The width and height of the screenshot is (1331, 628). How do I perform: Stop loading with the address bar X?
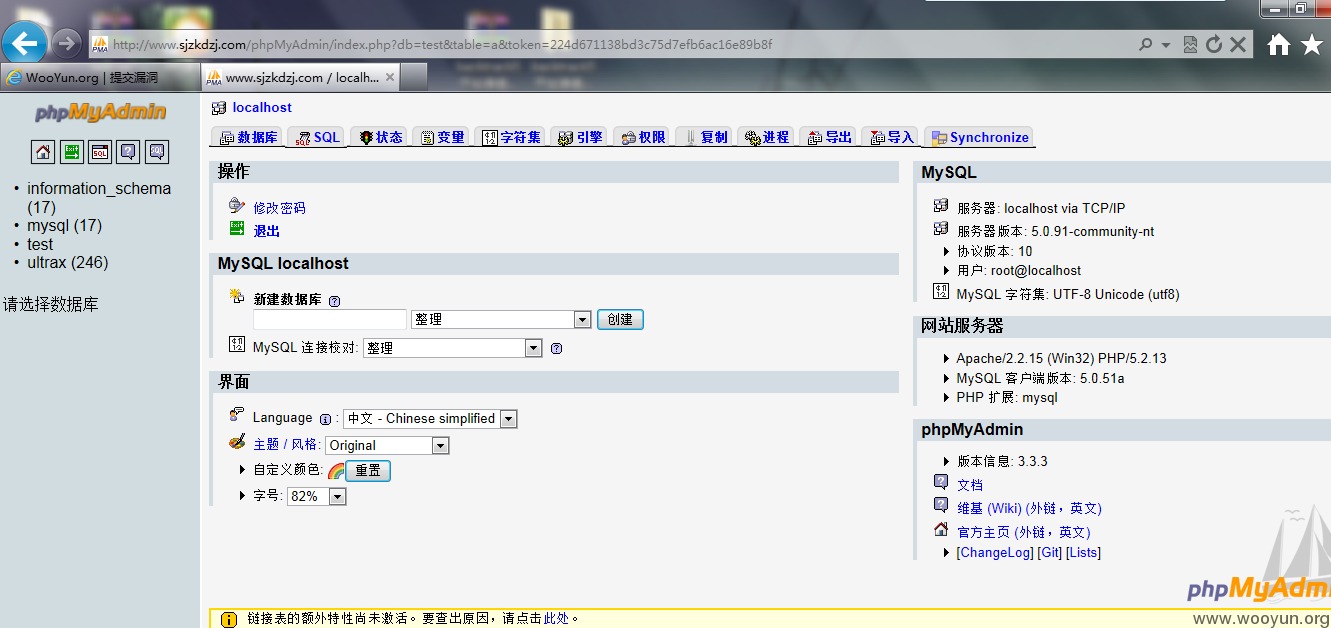(1238, 45)
